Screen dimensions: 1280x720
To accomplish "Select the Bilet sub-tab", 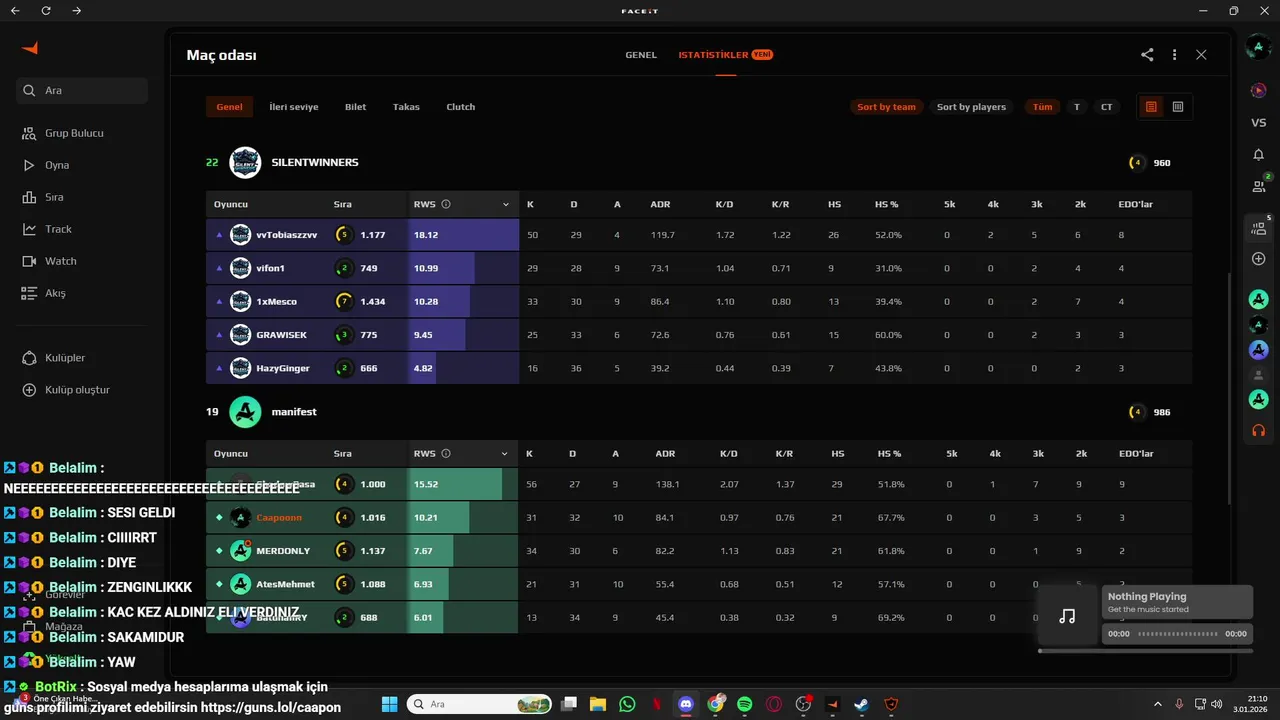I will coord(355,107).
